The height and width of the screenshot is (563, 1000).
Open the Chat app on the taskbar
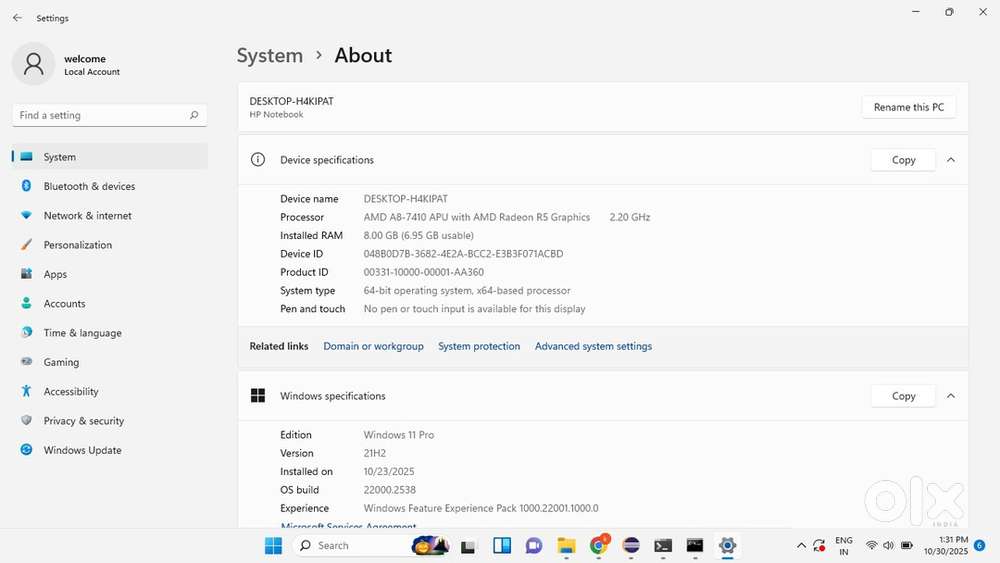point(534,546)
